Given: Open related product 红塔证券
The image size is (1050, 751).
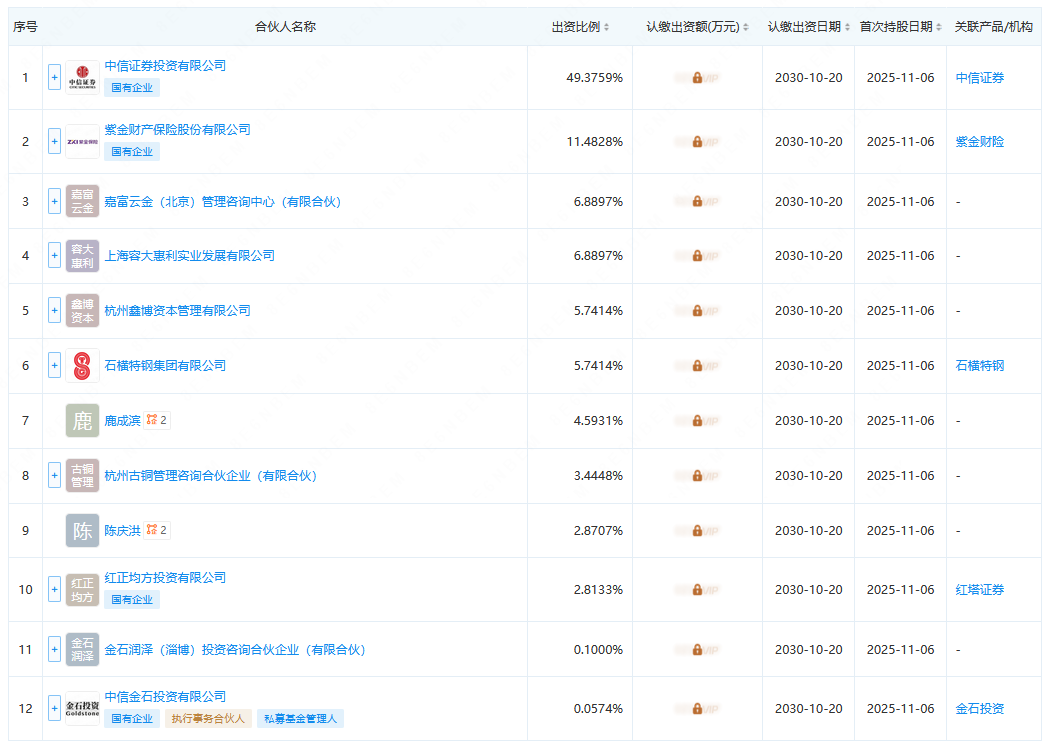Looking at the screenshot, I should [x=980, y=590].
